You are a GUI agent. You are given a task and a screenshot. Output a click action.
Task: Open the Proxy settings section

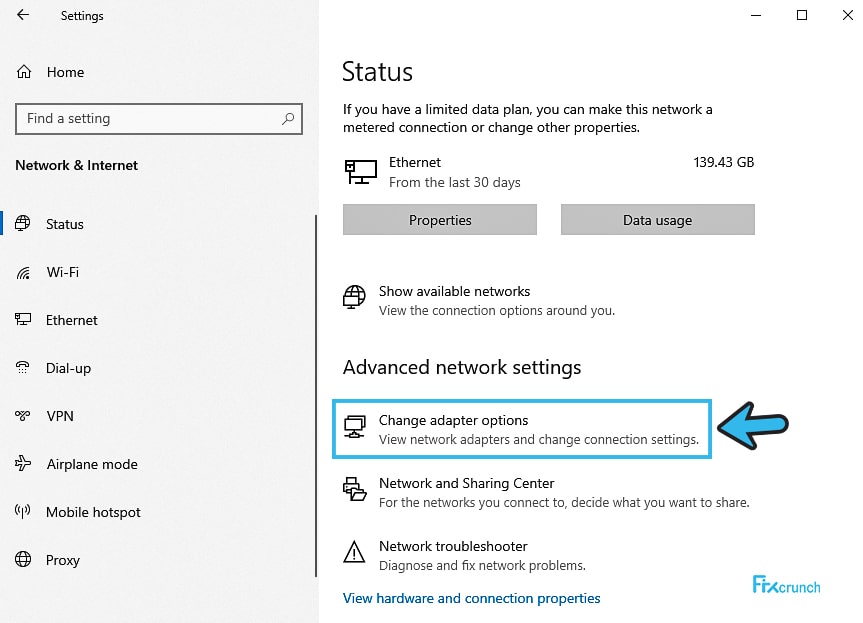click(63, 560)
